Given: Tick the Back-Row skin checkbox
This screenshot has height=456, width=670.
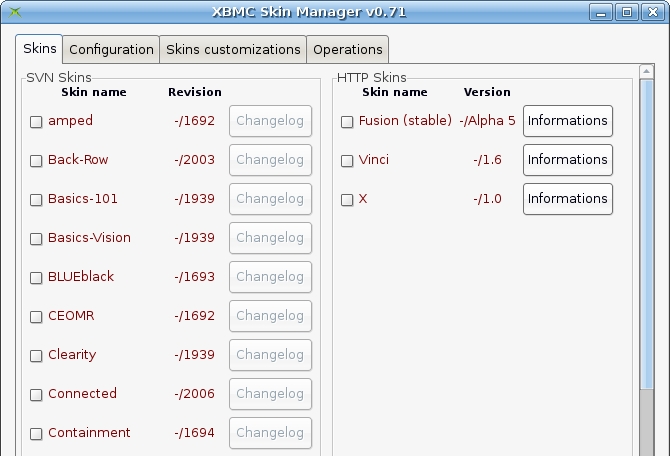Looking at the screenshot, I should (36, 161).
